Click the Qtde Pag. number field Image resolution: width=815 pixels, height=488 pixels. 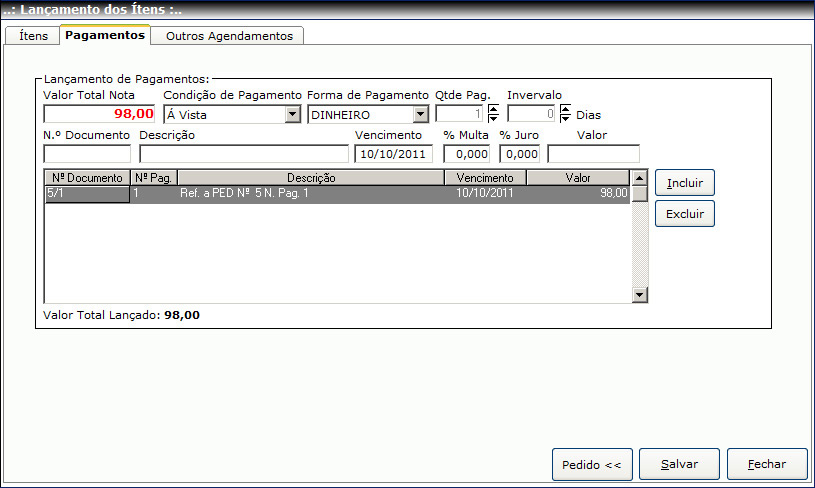(459, 113)
